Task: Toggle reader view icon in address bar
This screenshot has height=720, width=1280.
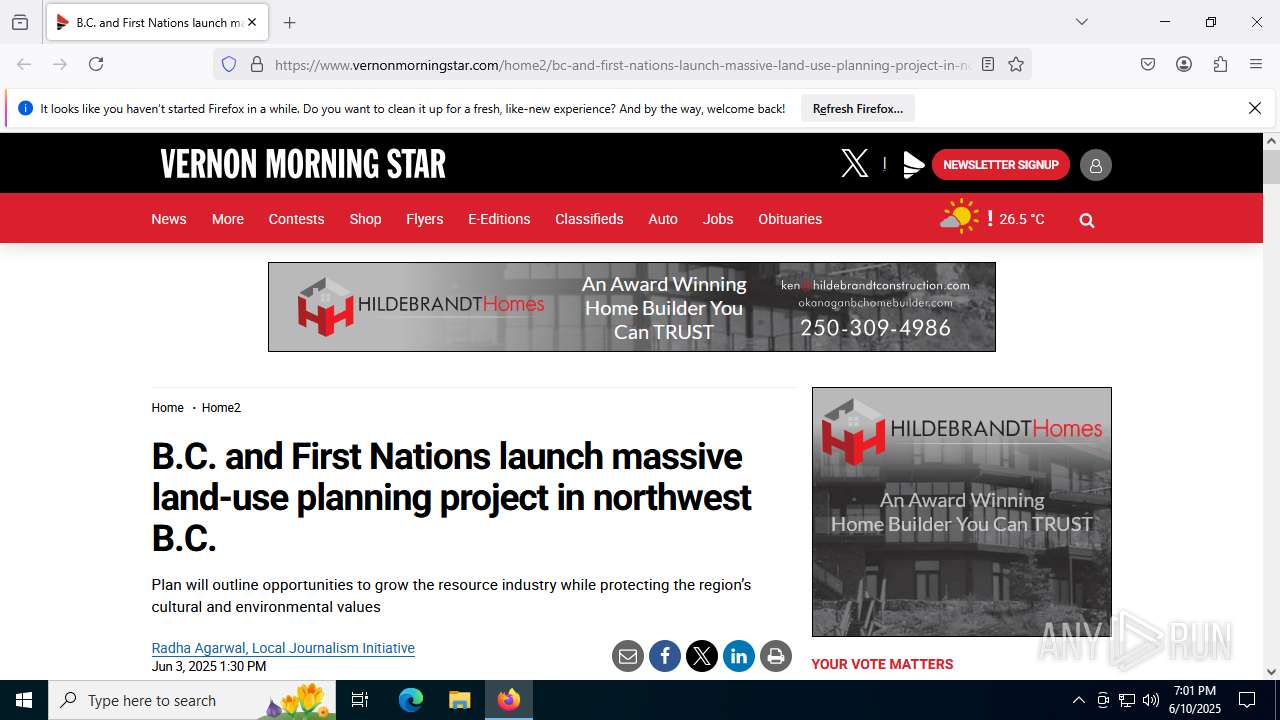Action: pyautogui.click(x=988, y=64)
